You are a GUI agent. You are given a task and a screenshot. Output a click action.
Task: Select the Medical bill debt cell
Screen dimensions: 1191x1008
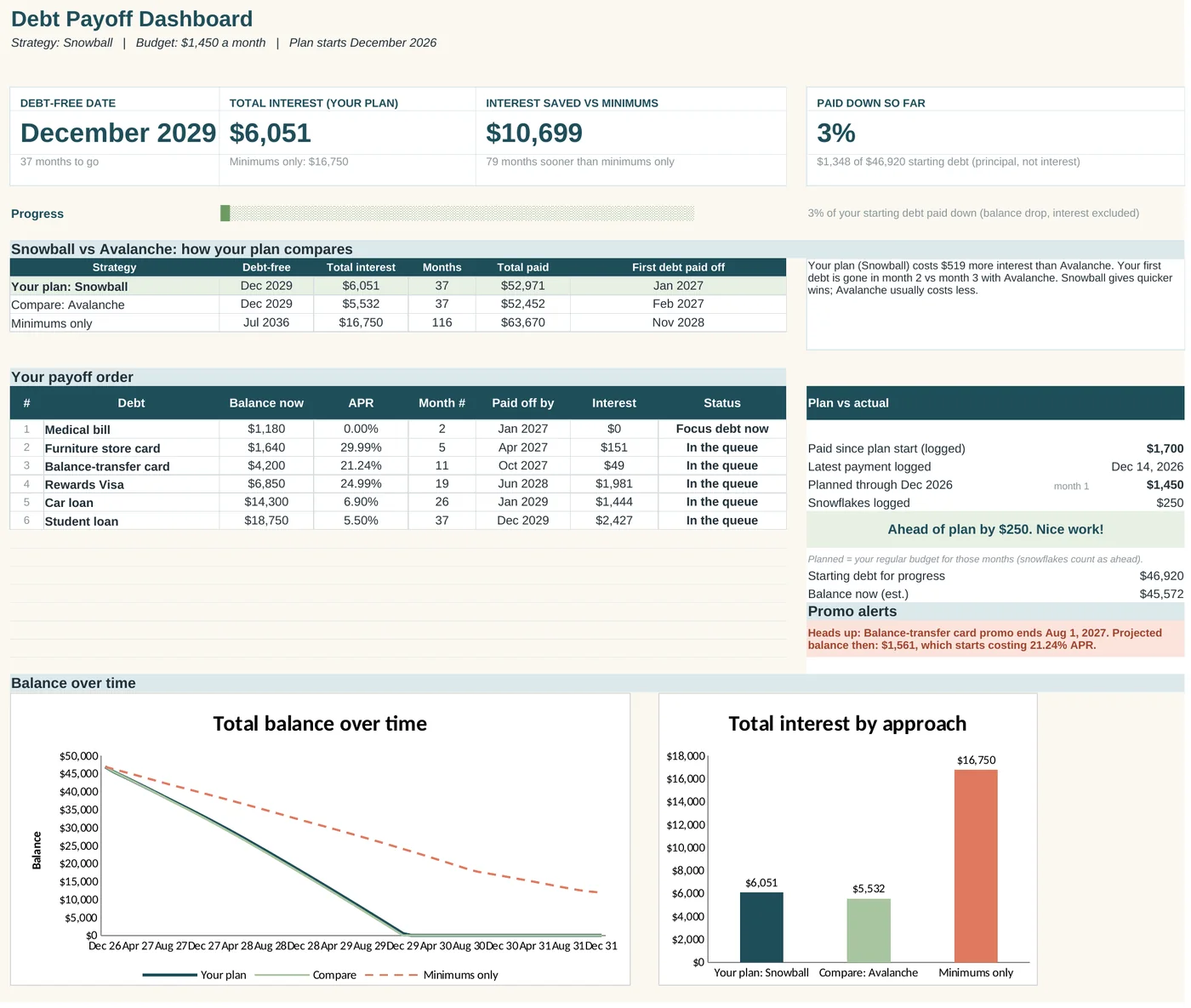coord(131,430)
